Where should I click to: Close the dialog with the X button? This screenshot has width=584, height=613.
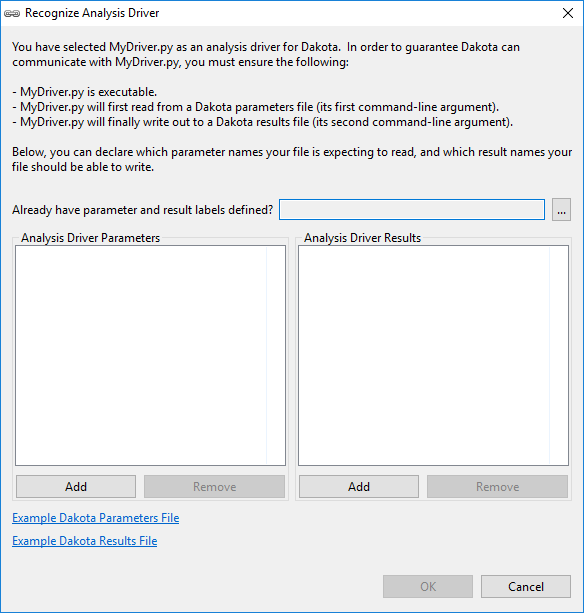coord(568,13)
